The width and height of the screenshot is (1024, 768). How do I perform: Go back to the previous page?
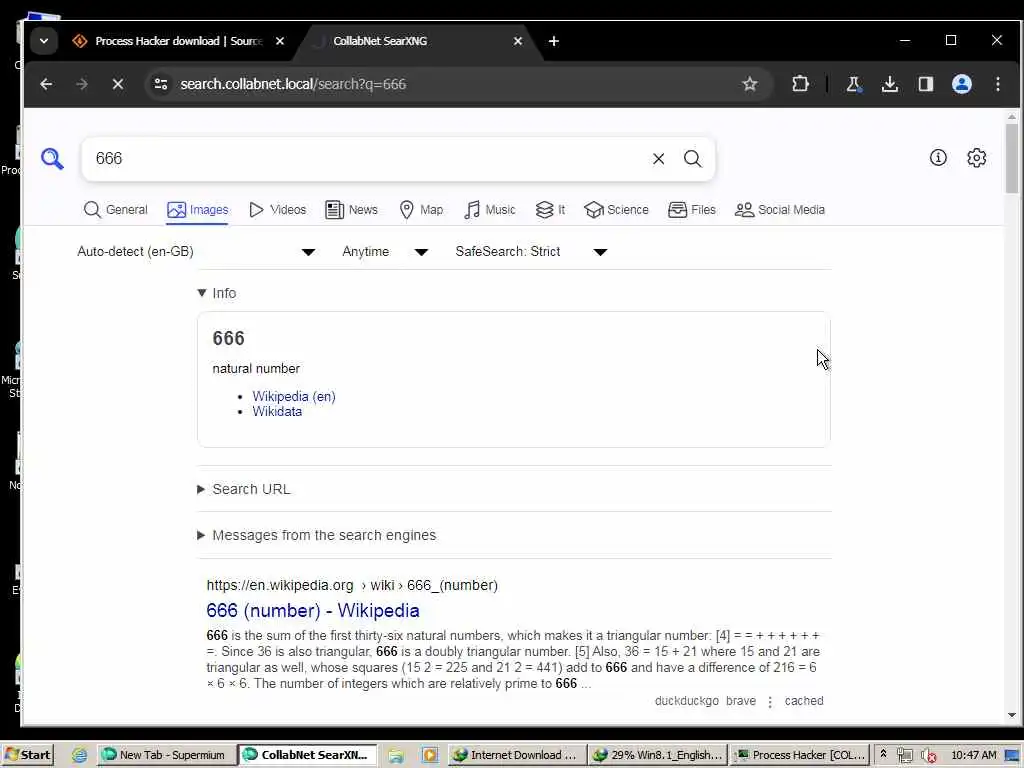(x=46, y=84)
